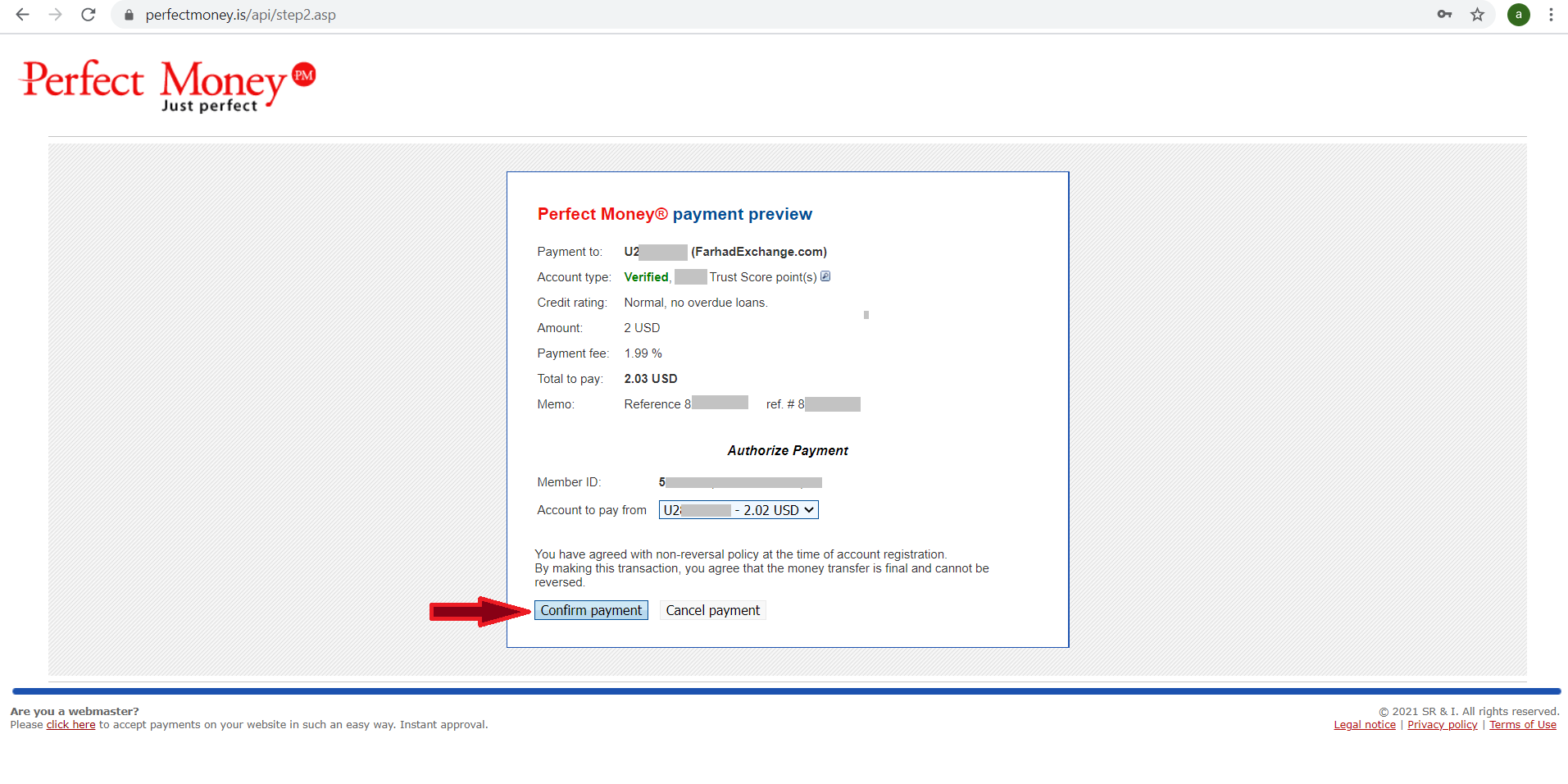Click the Perfect Money logo
Screen dimensions: 1568x784
click(169, 85)
